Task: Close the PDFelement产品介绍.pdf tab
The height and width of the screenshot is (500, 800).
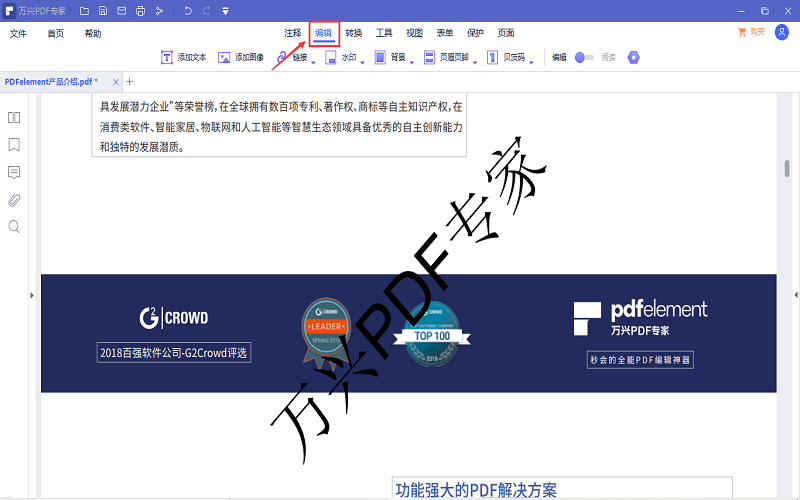Action: (x=116, y=82)
